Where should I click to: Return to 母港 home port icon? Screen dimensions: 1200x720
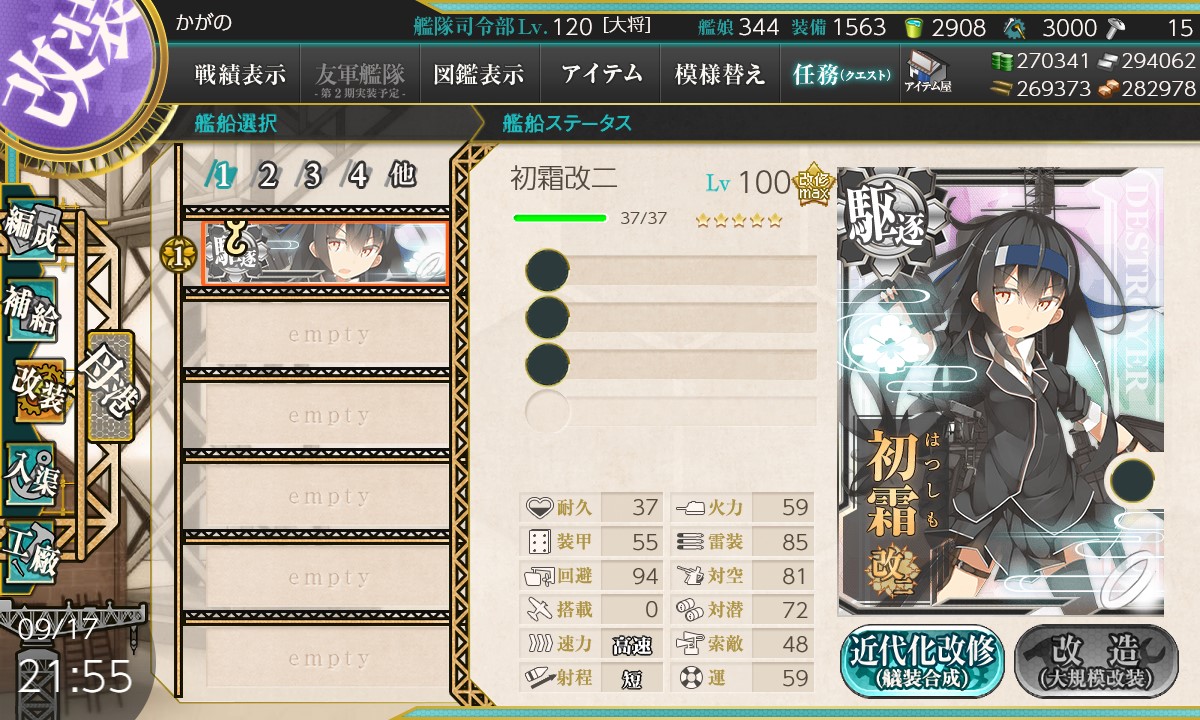pos(109,386)
